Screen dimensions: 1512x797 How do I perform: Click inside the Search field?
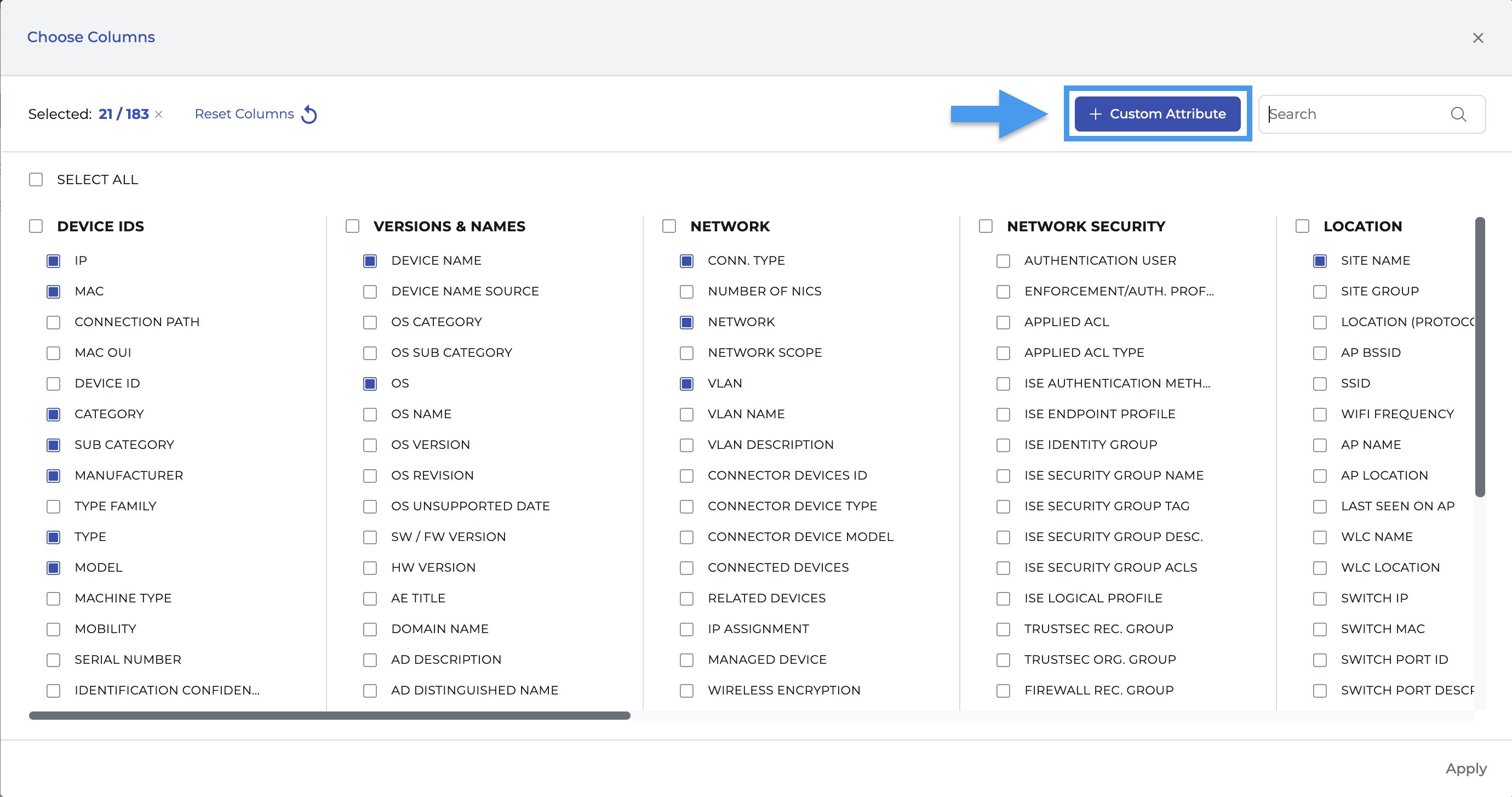(x=1350, y=114)
